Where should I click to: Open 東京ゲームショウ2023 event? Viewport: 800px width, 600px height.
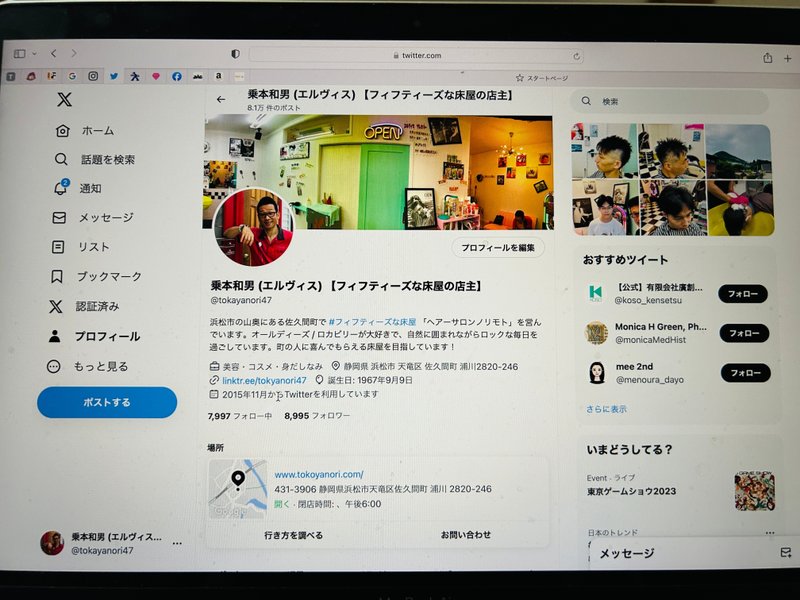tap(631, 491)
